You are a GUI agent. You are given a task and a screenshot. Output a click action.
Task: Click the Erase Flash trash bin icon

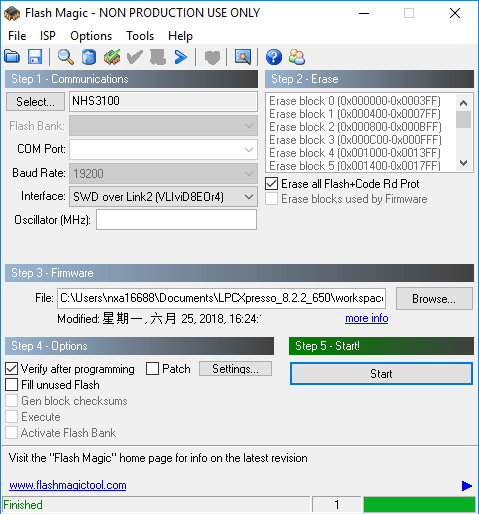(x=89, y=57)
